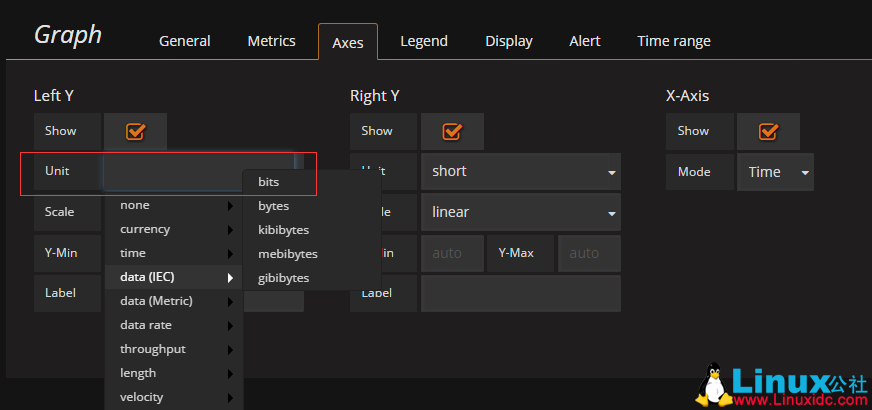This screenshot has width=872, height=410.
Task: Select bits from the unit submenu
Action: point(269,182)
